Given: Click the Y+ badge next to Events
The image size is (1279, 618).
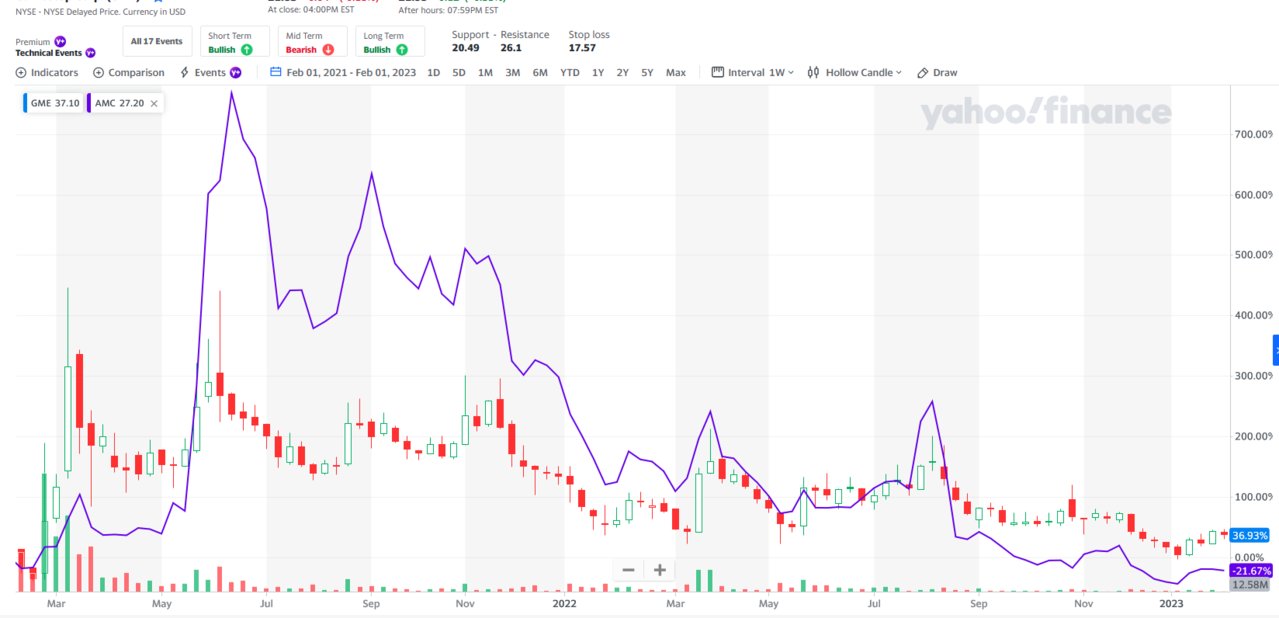Looking at the screenshot, I should [x=236, y=73].
